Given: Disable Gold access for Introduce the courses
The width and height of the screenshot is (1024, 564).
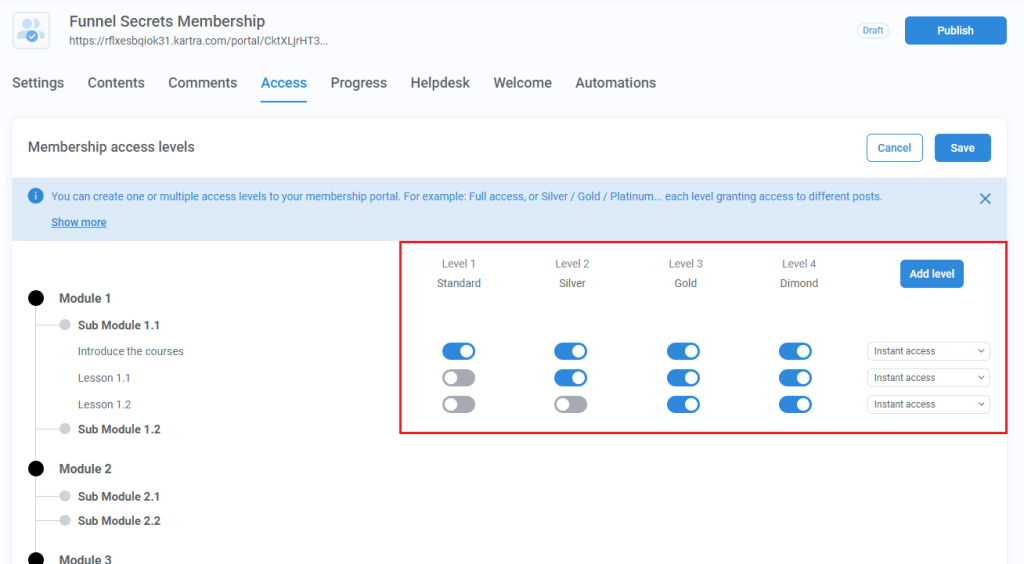Looking at the screenshot, I should coord(683,351).
